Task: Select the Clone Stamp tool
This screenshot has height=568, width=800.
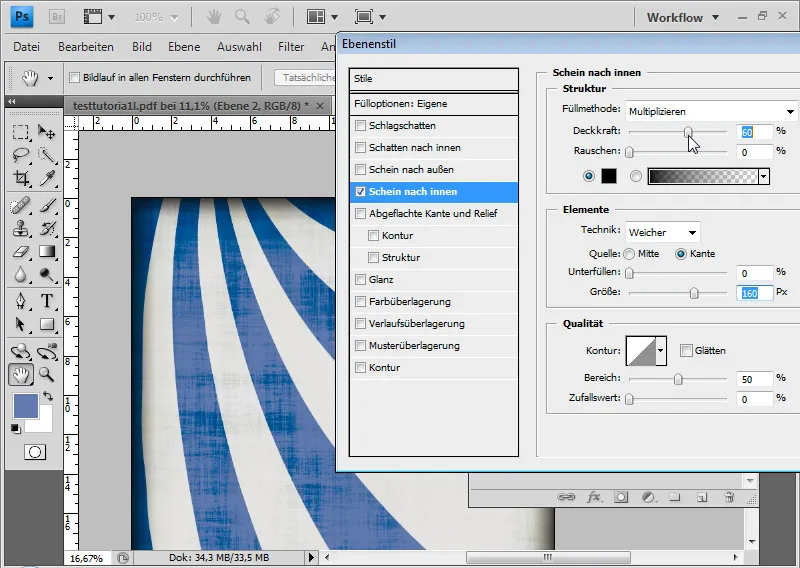Action: (x=20, y=229)
